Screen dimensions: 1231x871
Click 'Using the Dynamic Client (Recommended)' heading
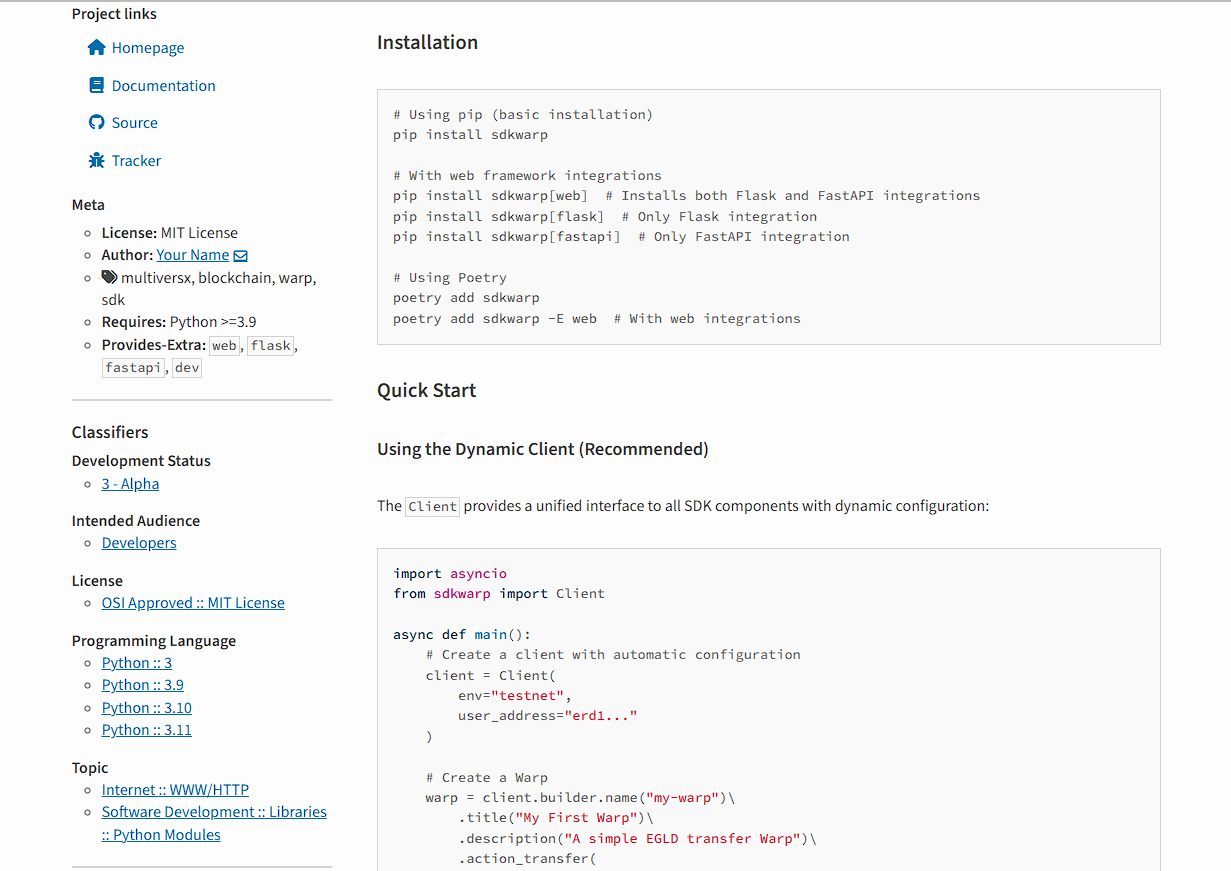click(x=543, y=449)
